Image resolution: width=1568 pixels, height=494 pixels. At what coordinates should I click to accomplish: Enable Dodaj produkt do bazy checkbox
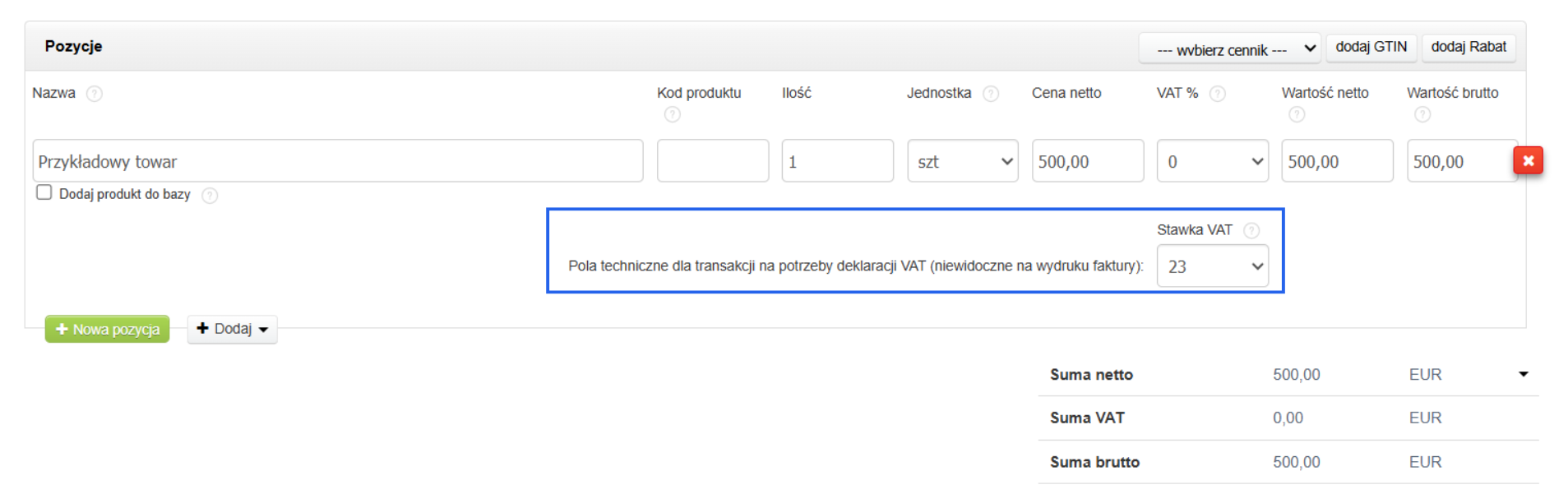point(44,192)
